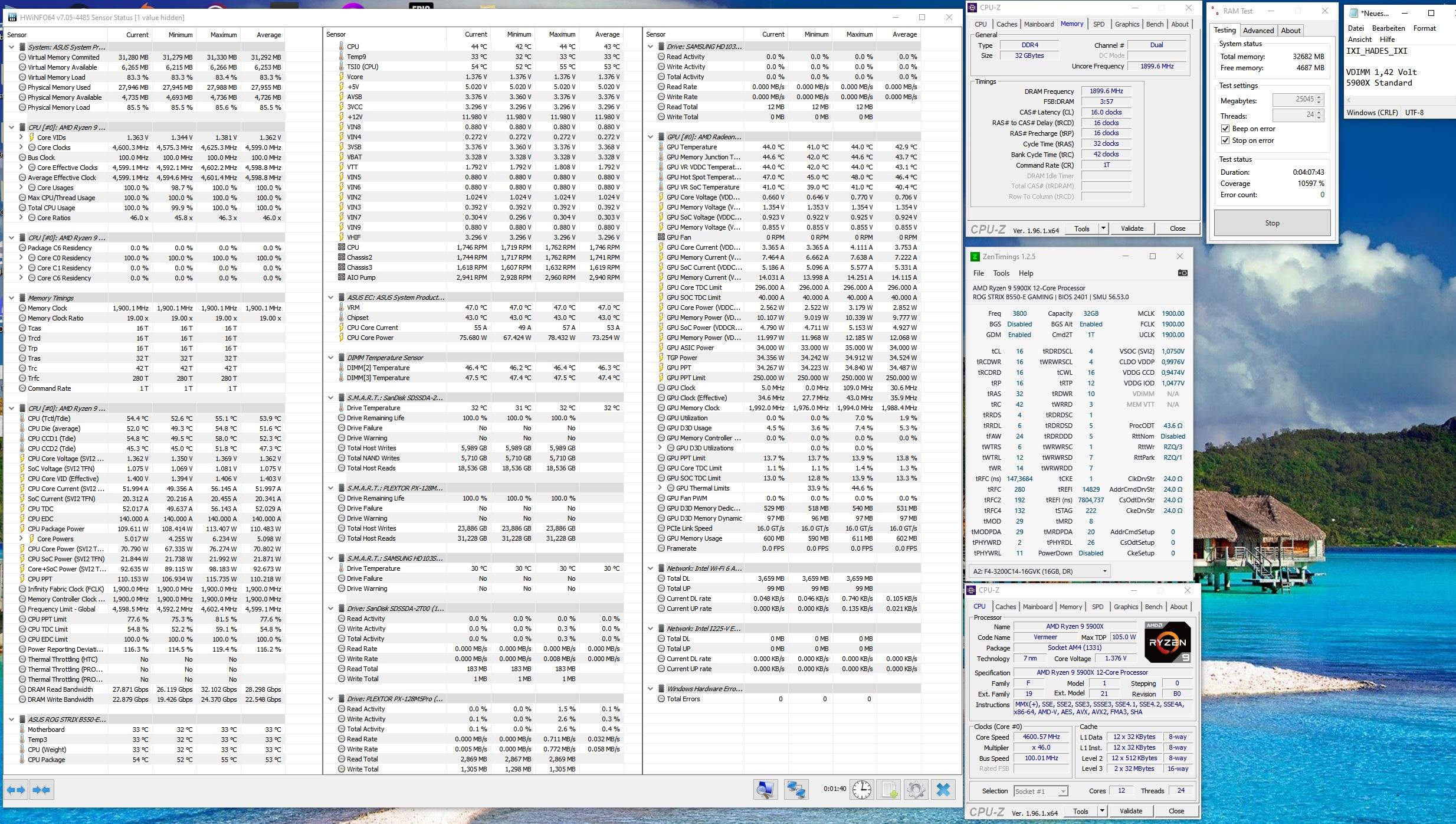The width and height of the screenshot is (1456, 824).
Task: Open Mainboard tab in upper CPU-Z window
Action: (1038, 24)
